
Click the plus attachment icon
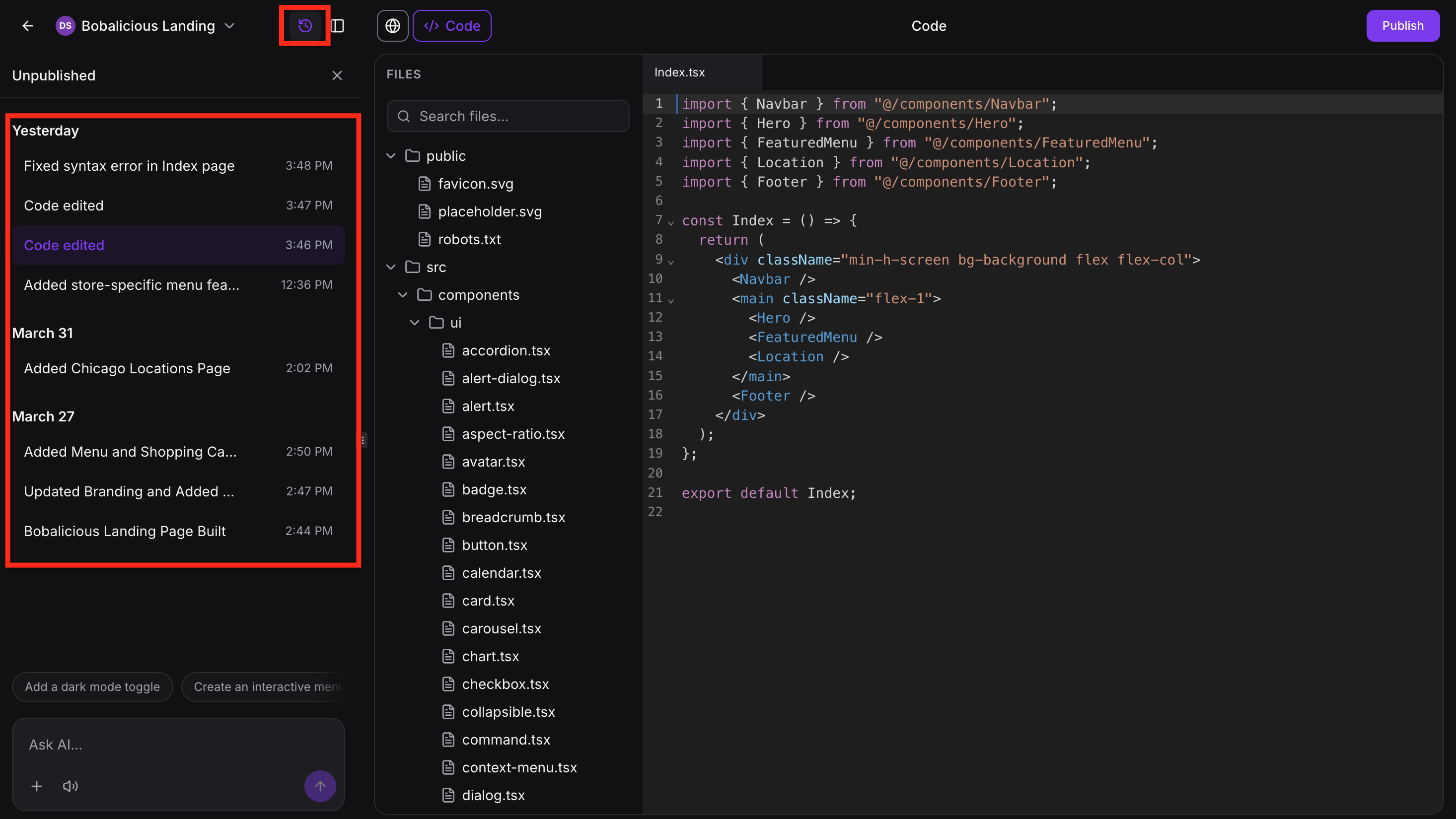tap(37, 786)
